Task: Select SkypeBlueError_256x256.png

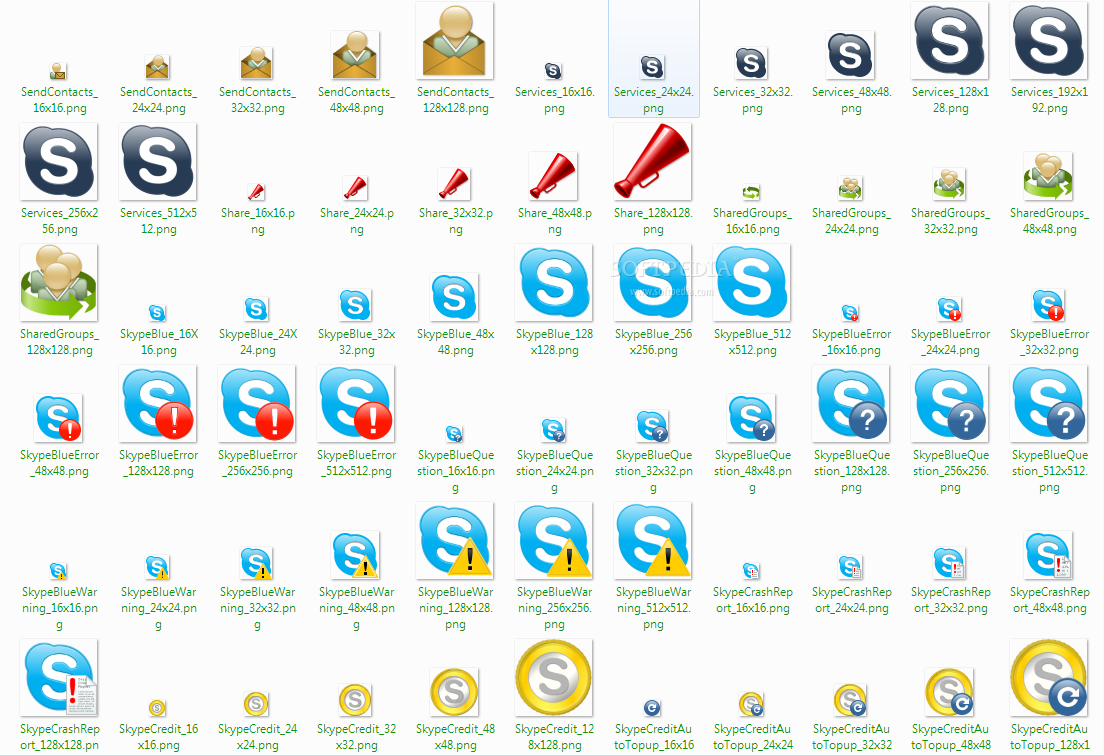Action: pos(257,405)
